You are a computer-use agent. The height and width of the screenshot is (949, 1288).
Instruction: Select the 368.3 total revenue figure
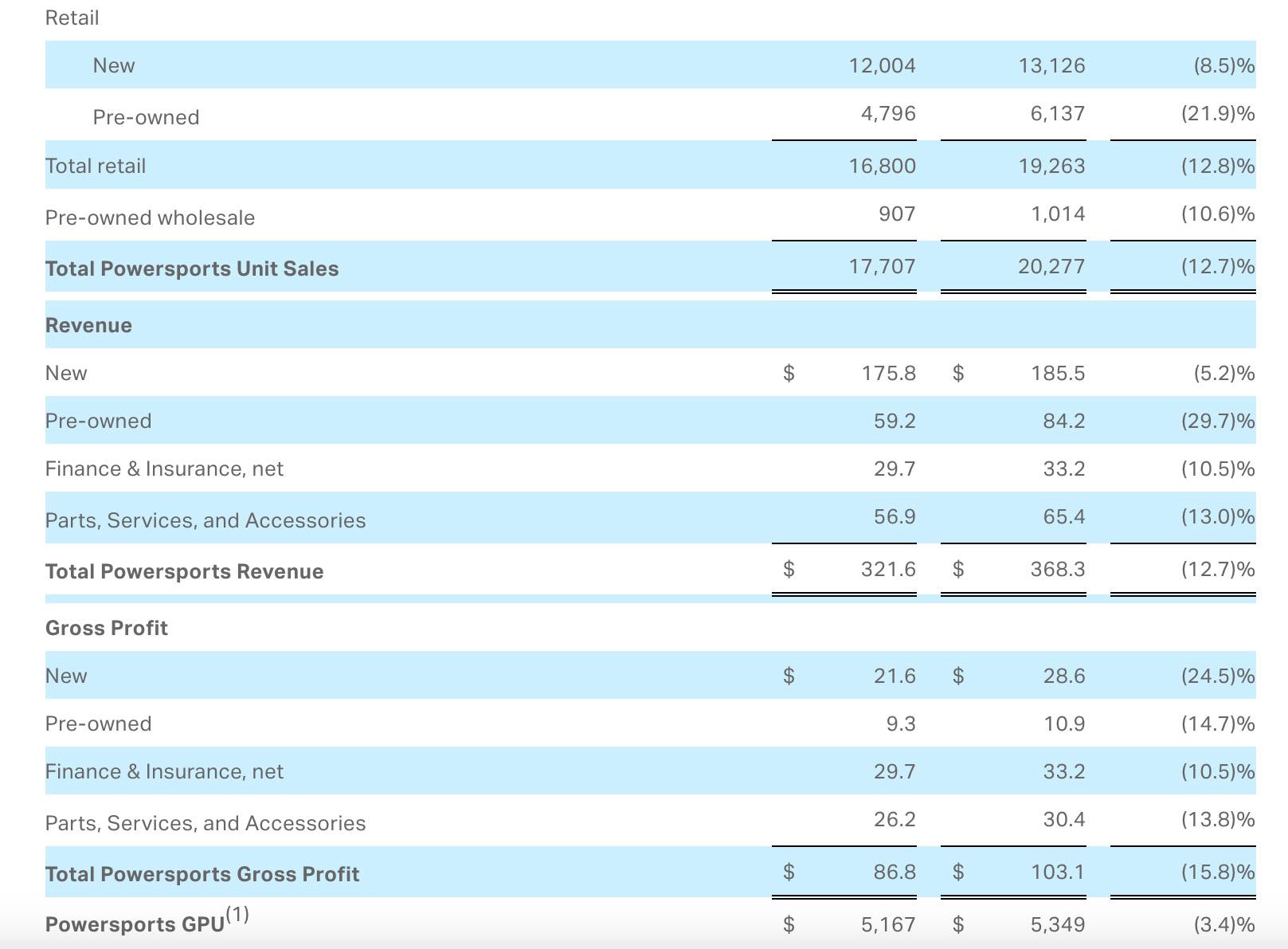point(1058,569)
